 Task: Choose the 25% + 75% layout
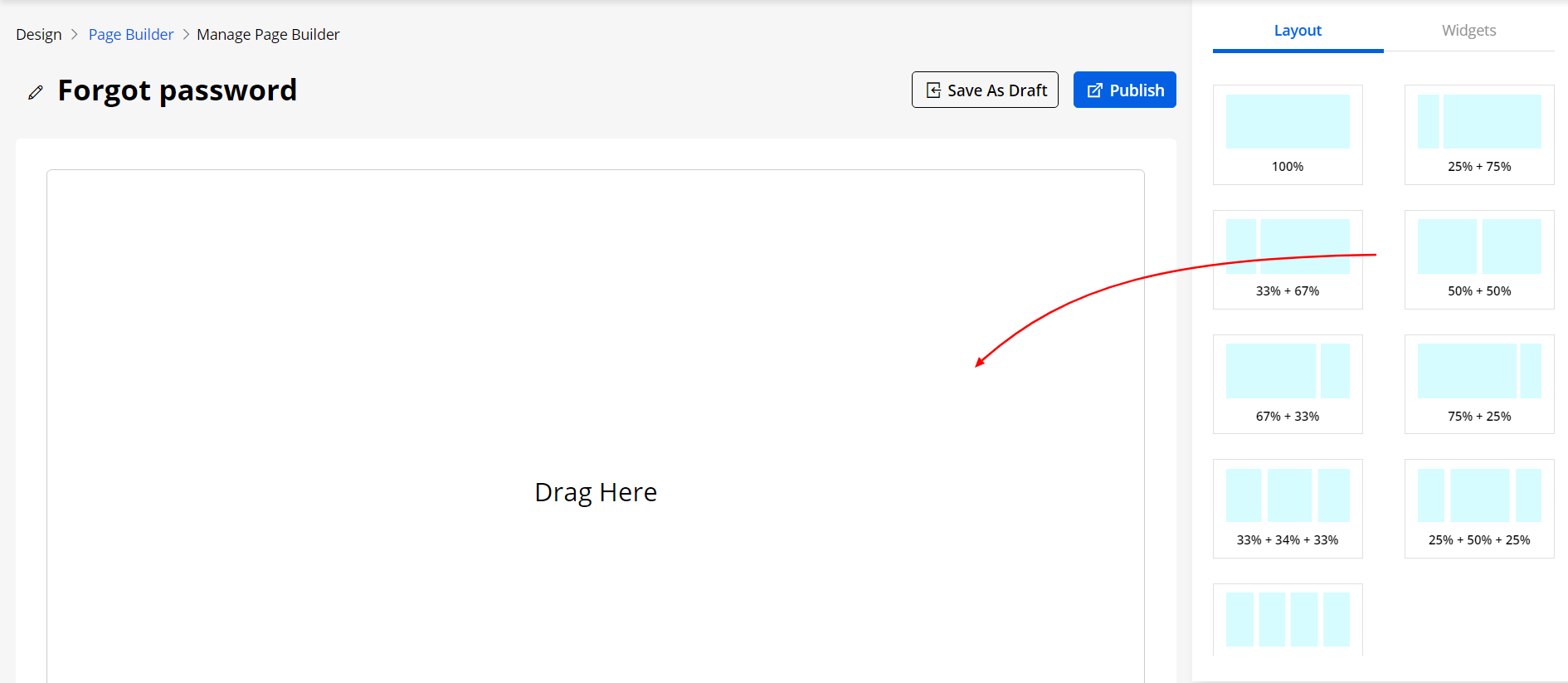(x=1478, y=134)
